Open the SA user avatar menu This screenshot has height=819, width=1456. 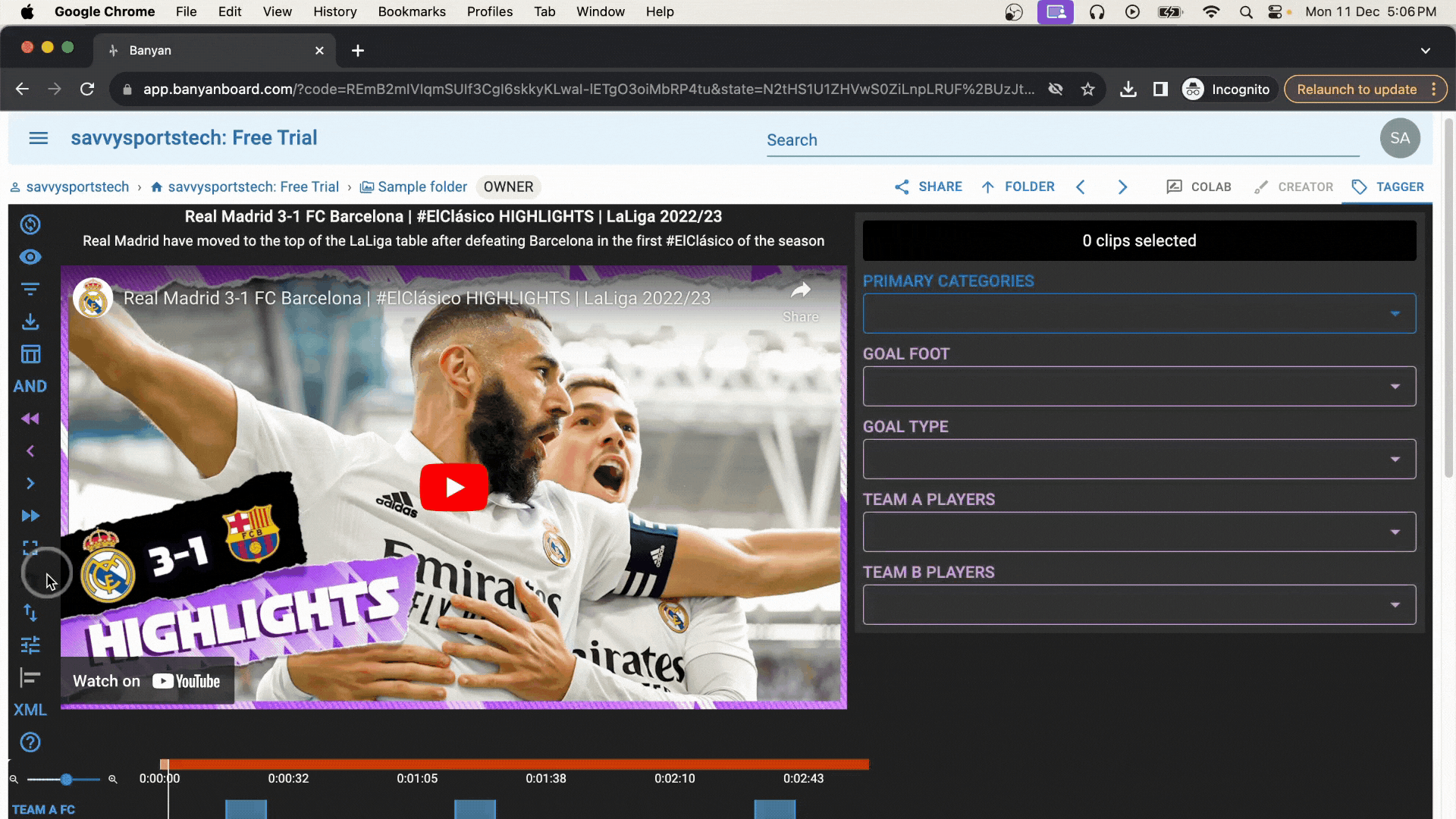[1400, 138]
